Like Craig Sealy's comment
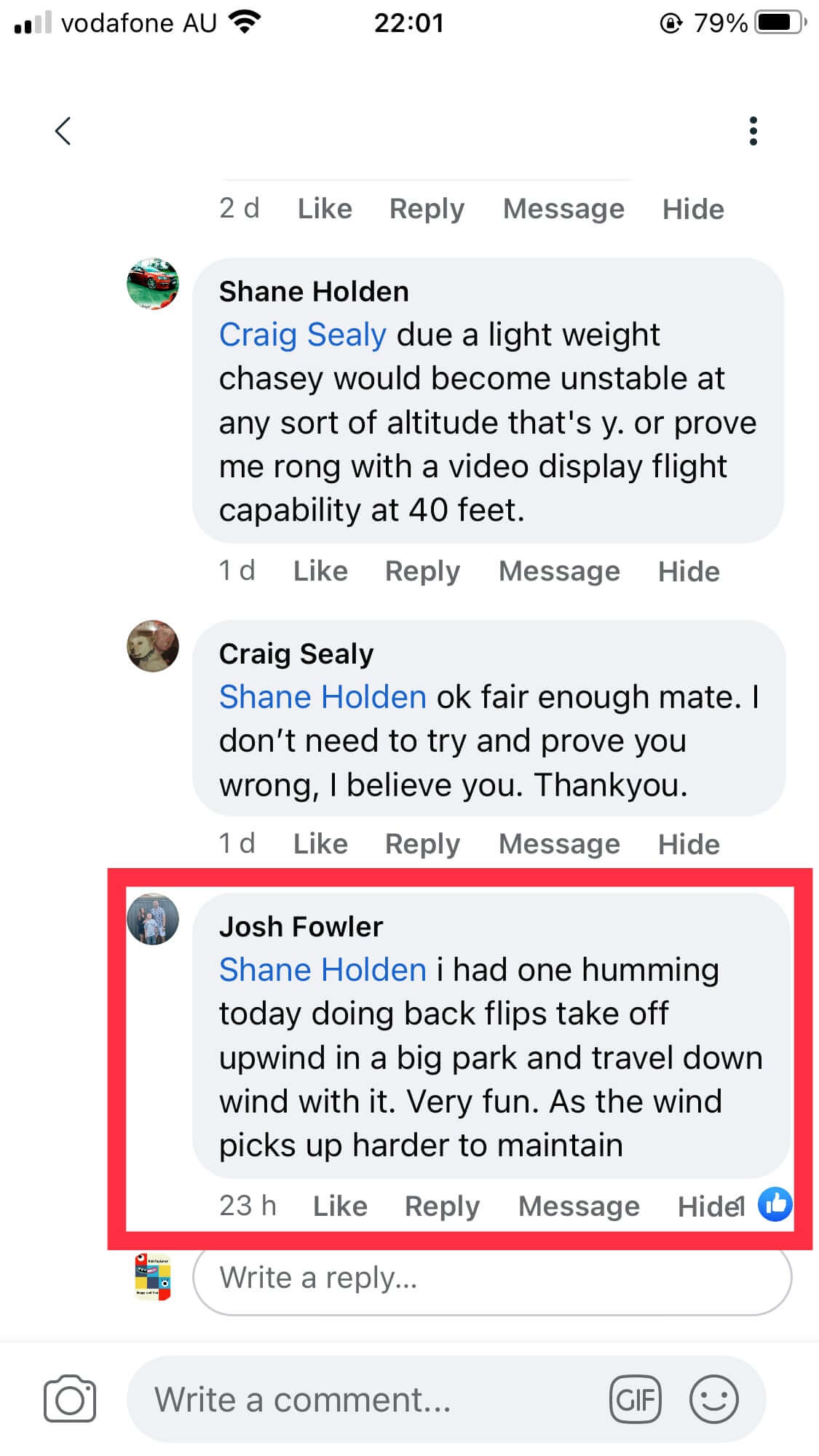 [320, 844]
